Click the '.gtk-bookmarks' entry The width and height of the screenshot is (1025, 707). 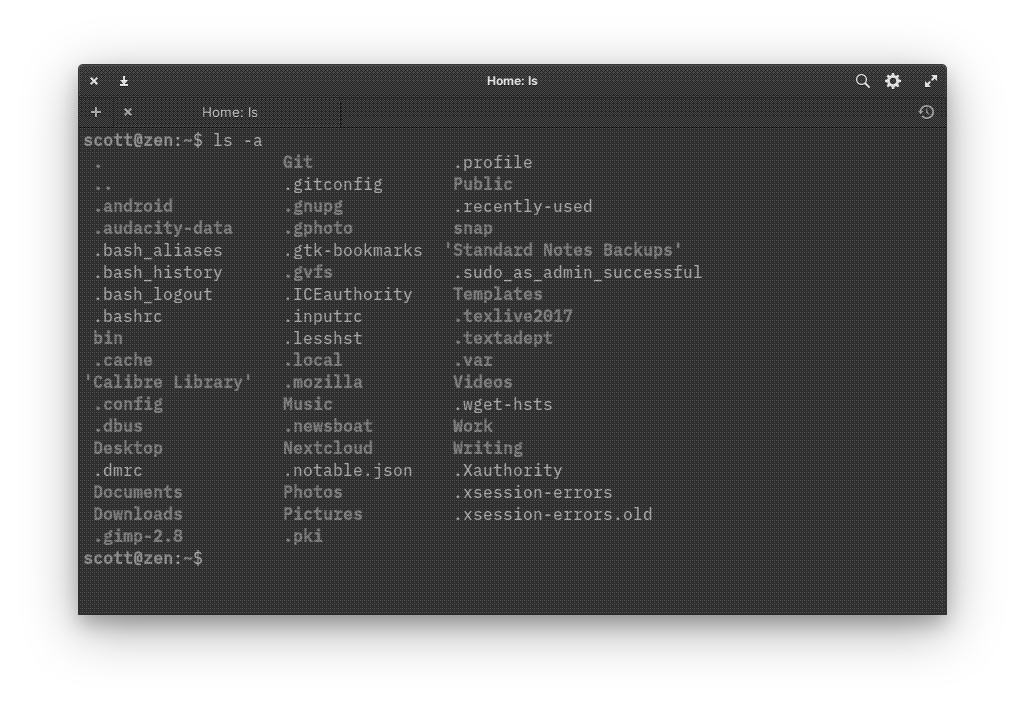coord(353,250)
